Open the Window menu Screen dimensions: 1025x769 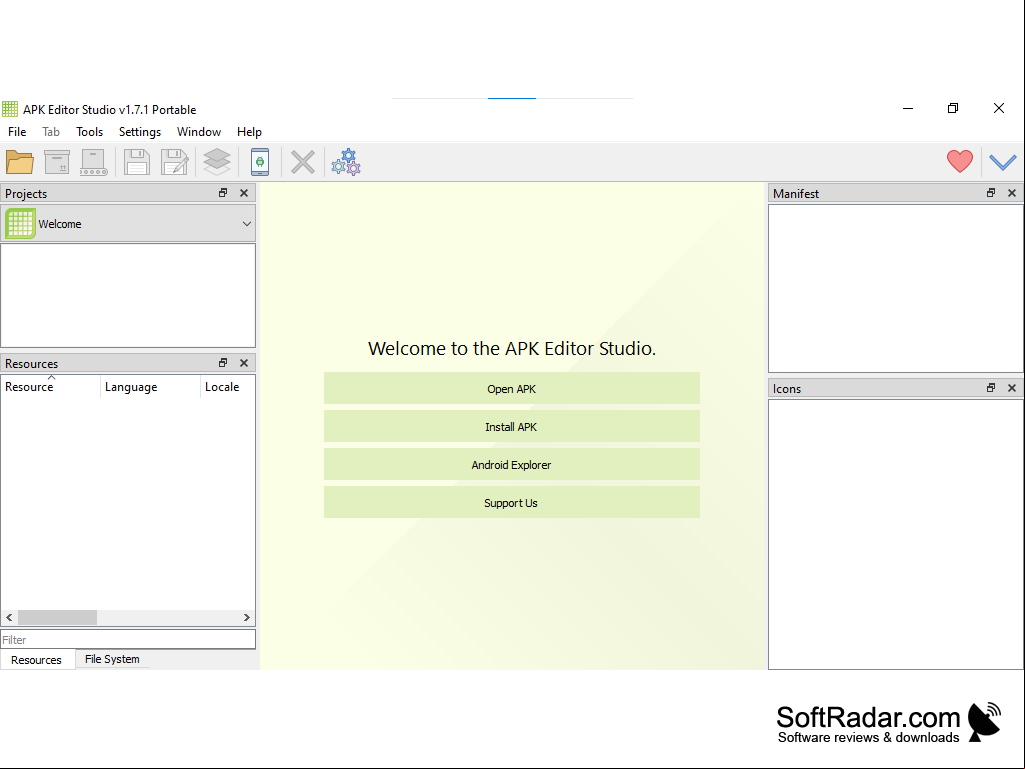199,131
